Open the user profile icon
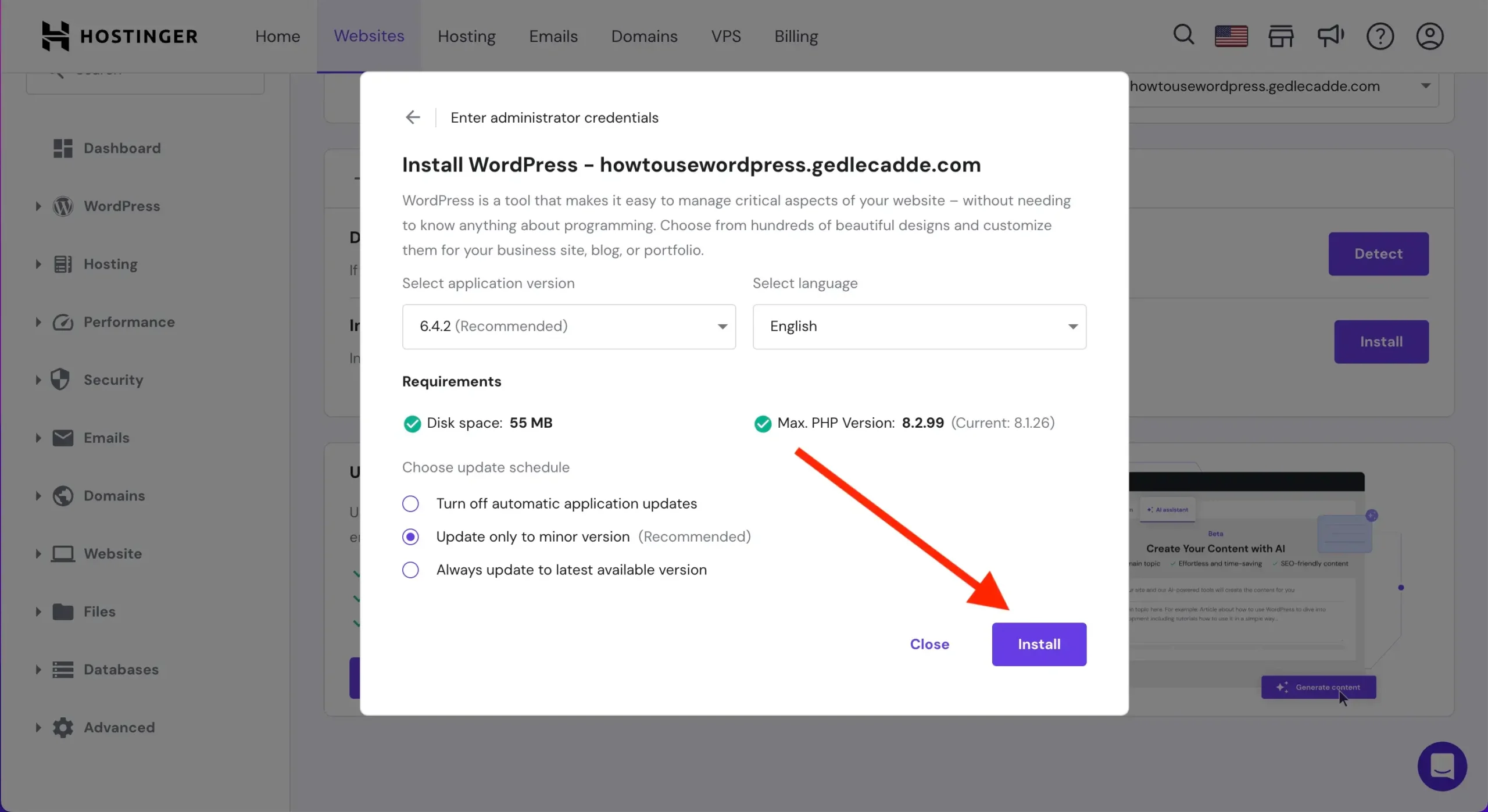This screenshot has width=1488, height=812. (x=1429, y=36)
